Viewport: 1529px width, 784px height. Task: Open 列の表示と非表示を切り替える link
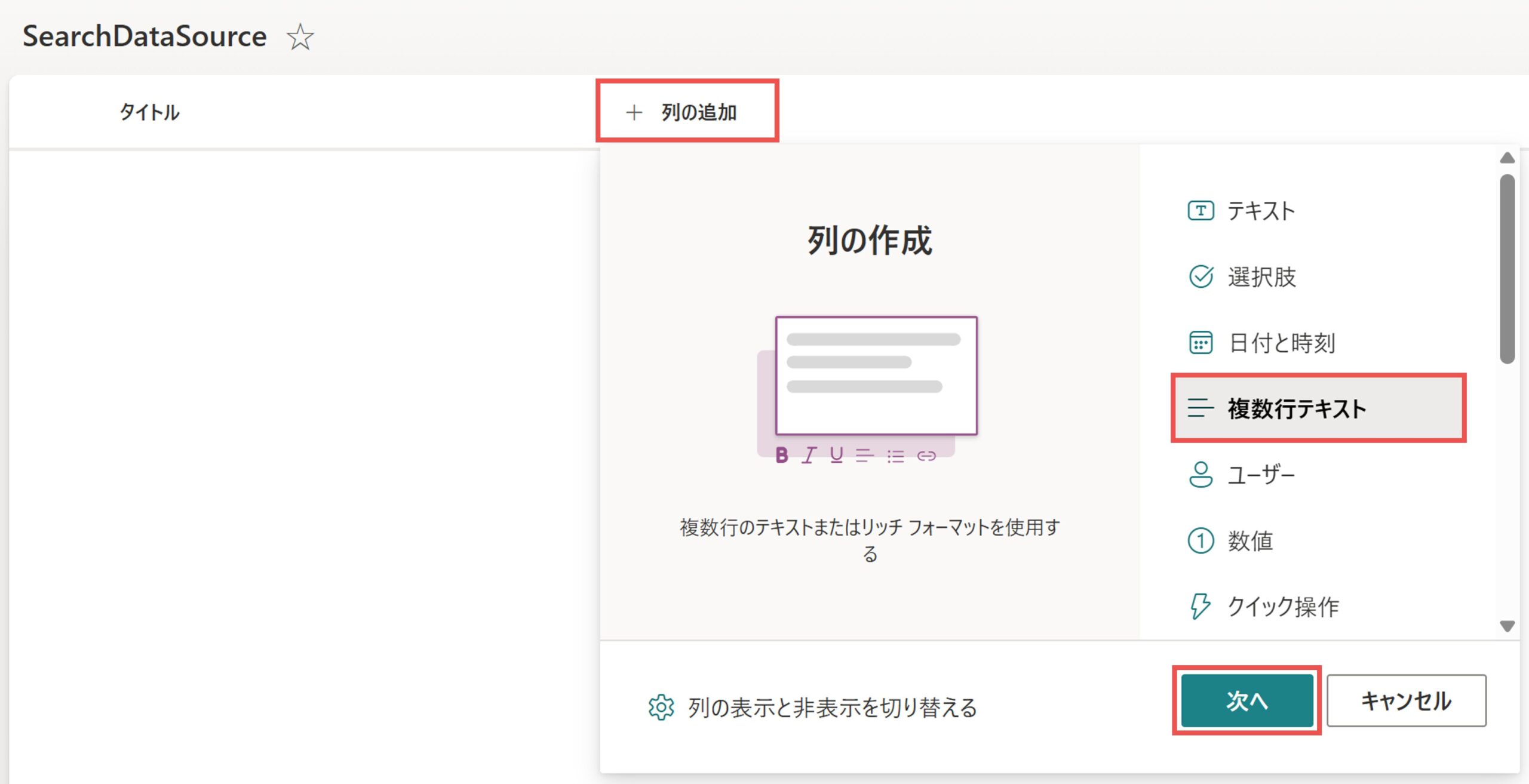[832, 708]
